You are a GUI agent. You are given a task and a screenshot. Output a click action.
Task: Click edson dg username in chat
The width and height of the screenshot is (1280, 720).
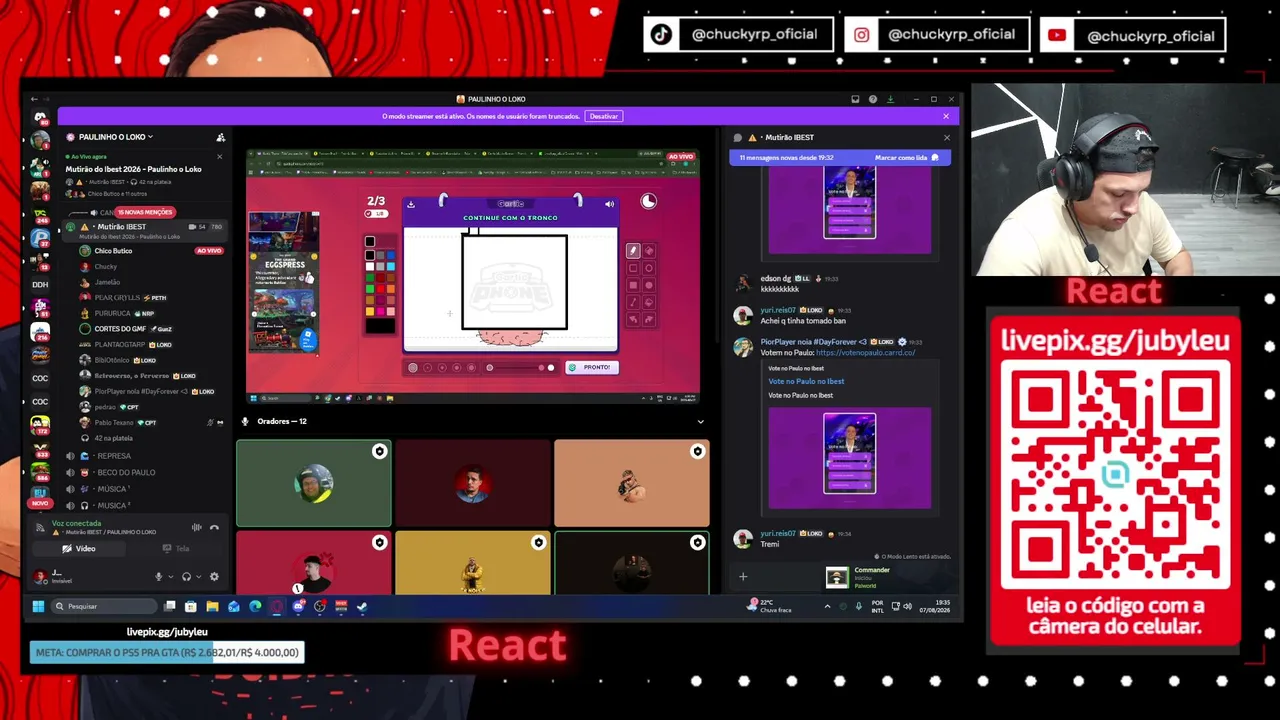click(x=776, y=279)
